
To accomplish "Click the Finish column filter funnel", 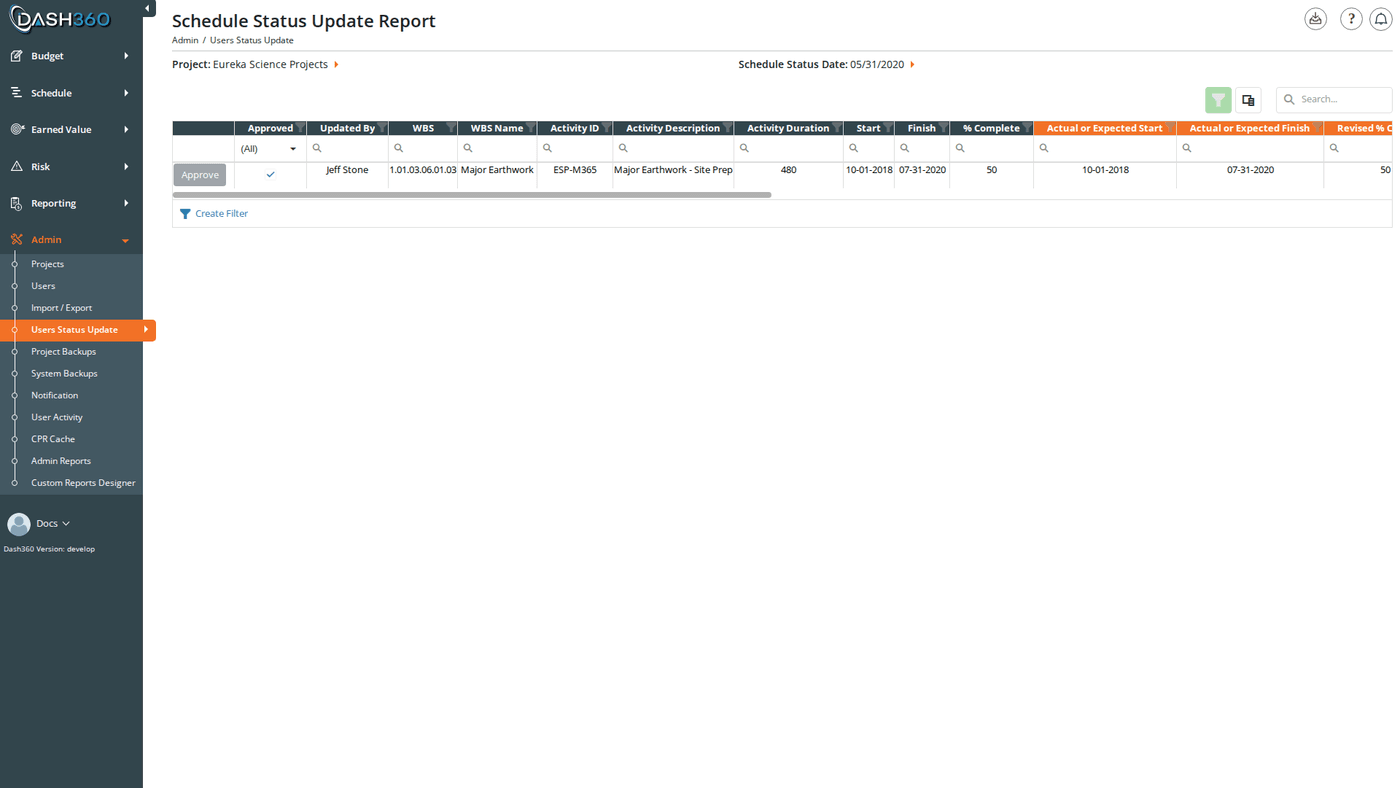I will pos(943,128).
